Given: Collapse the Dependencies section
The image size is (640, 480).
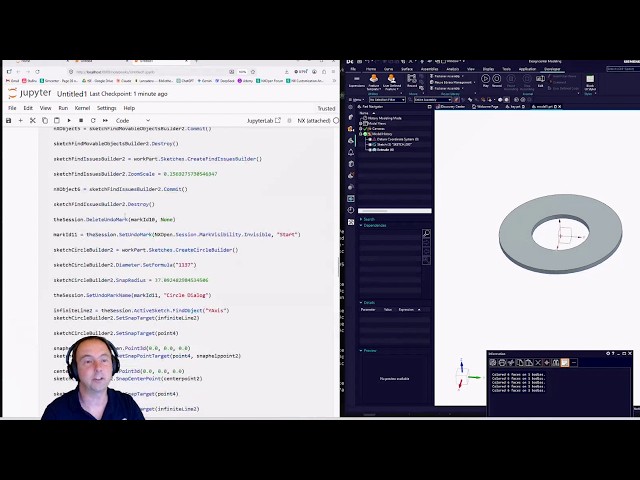Looking at the screenshot, I should click(x=361, y=225).
